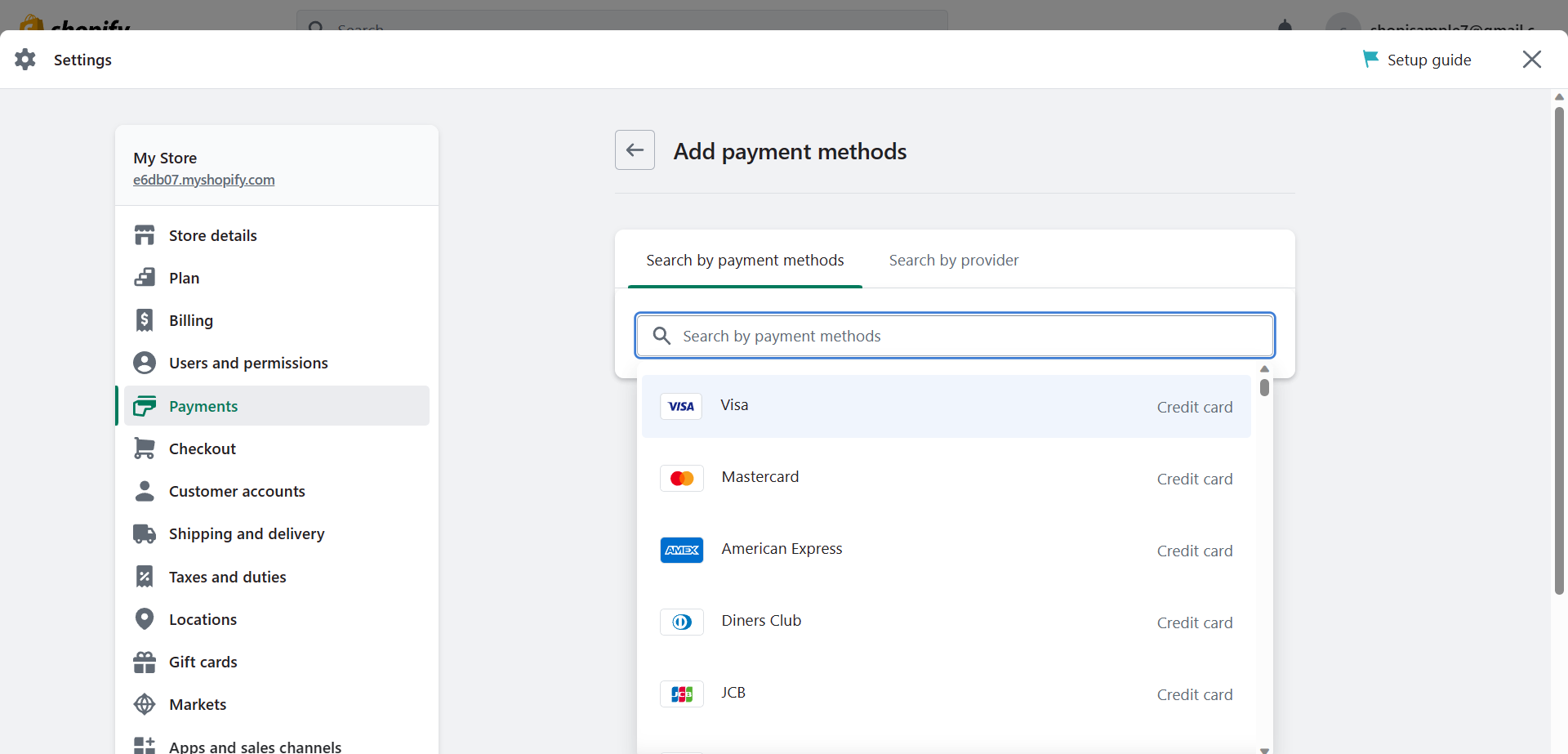This screenshot has width=1568, height=754.
Task: Click the Mastercard logo icon
Action: pos(681,478)
